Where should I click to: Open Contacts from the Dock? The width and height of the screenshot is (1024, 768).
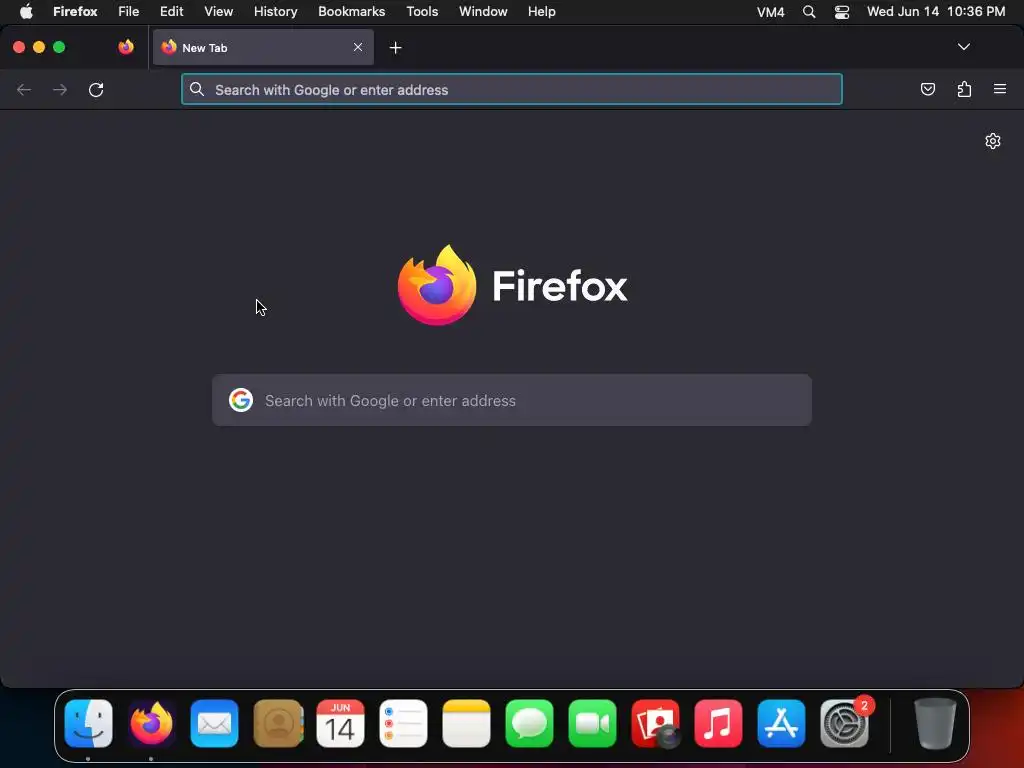coord(278,724)
